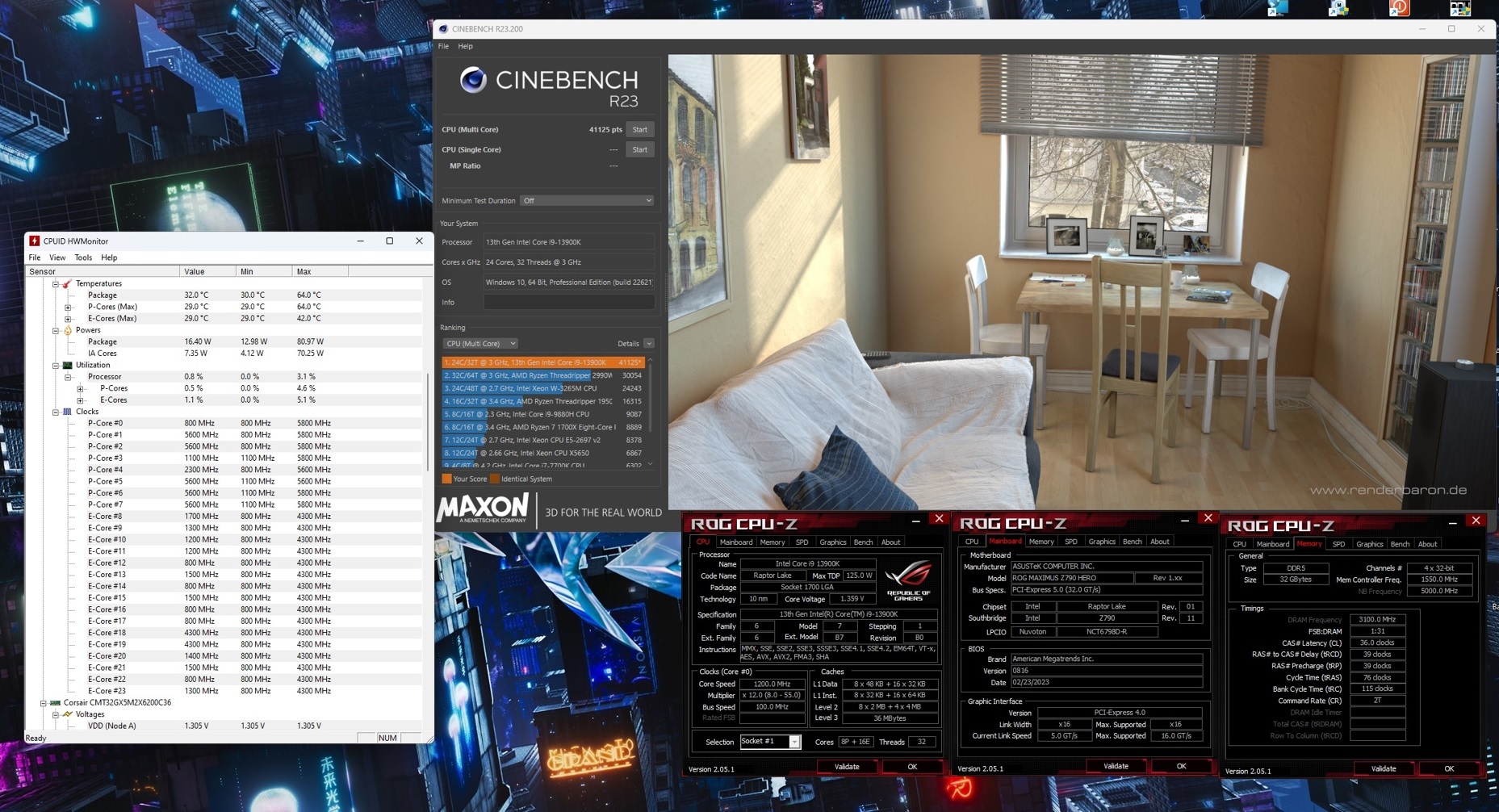
Task: Click Validate in the Timings CPU-Z window
Action: point(1384,768)
